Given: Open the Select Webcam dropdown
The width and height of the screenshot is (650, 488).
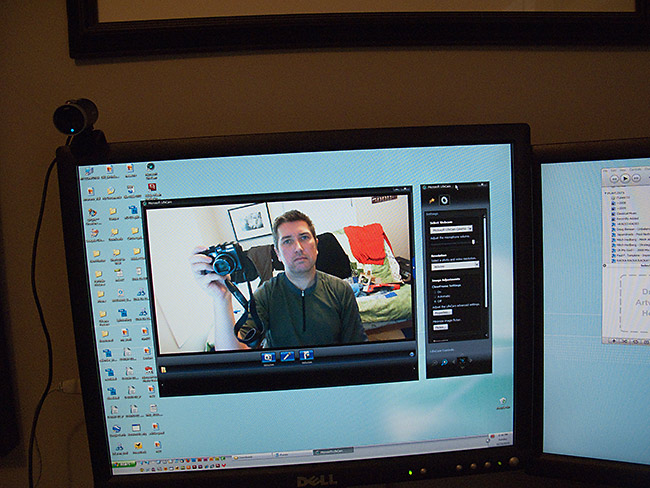Looking at the screenshot, I should pos(455,228).
